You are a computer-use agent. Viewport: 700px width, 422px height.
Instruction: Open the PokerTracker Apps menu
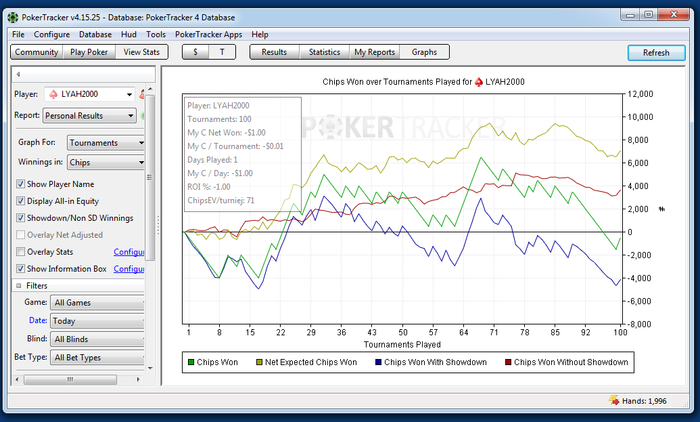click(x=208, y=34)
